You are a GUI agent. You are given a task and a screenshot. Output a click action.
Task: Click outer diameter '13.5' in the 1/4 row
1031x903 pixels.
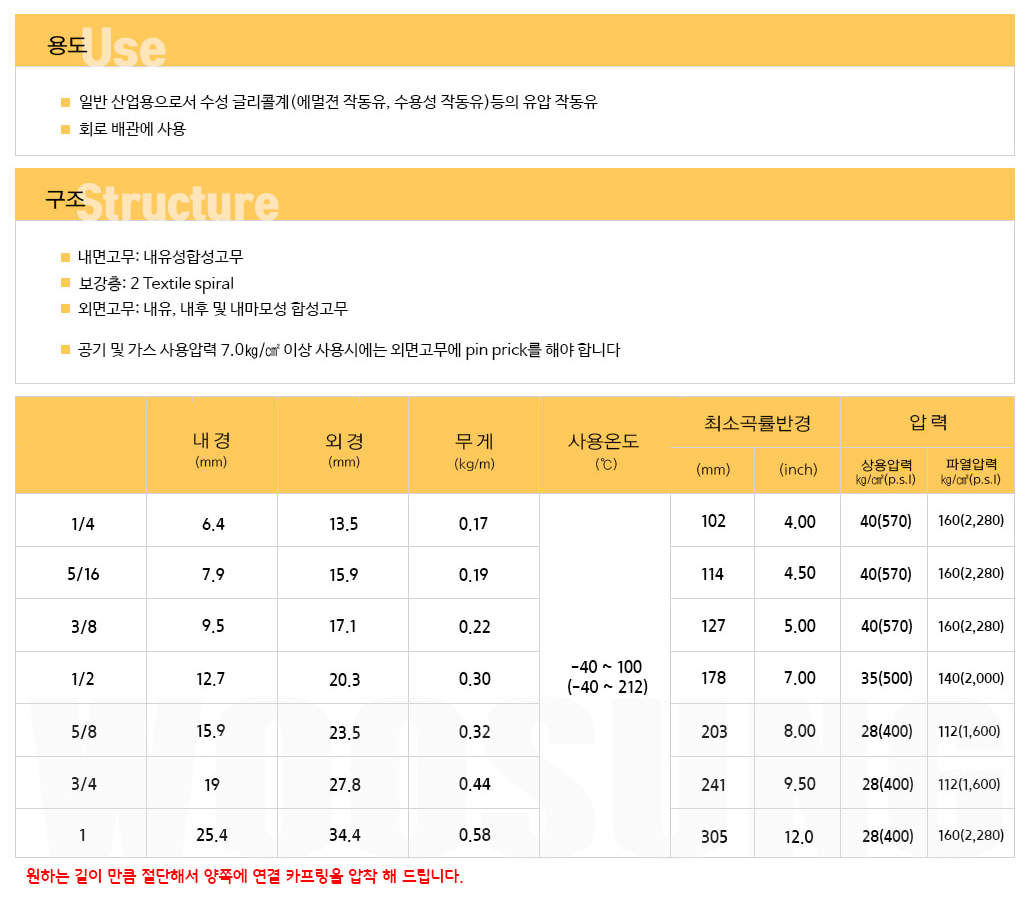[x=343, y=524]
